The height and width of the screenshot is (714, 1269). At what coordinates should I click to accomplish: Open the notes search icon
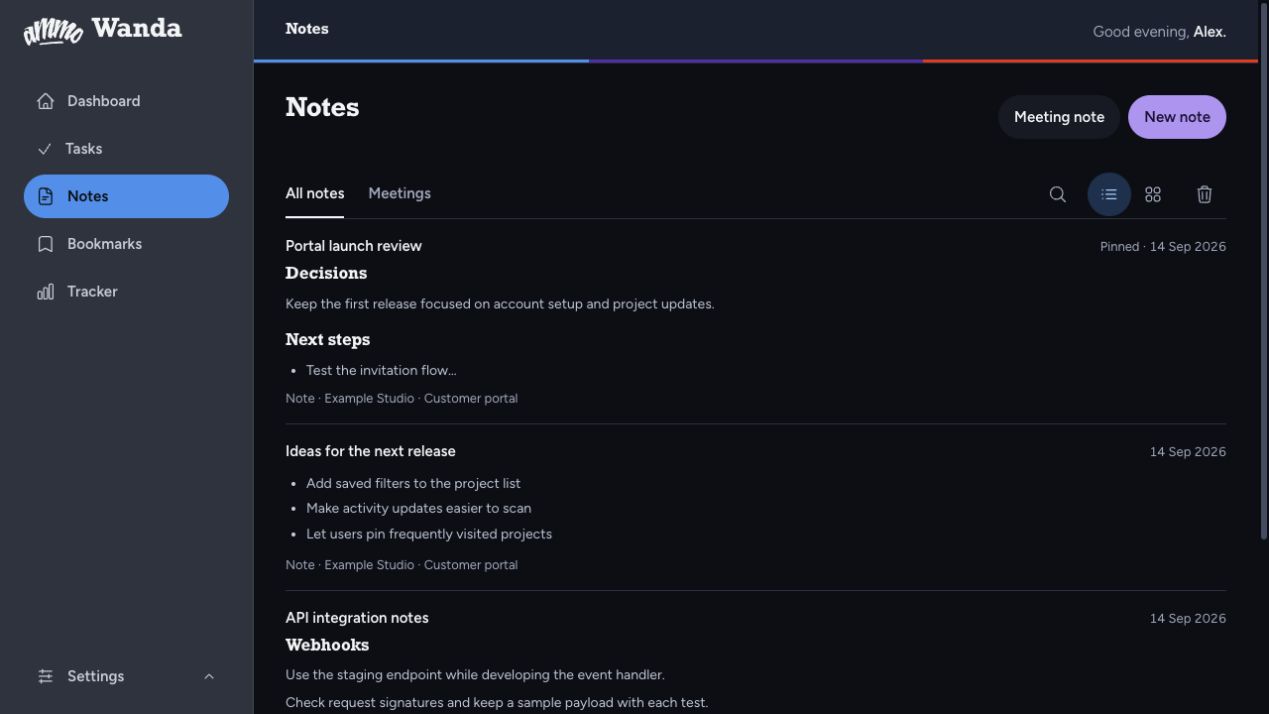tap(1057, 195)
